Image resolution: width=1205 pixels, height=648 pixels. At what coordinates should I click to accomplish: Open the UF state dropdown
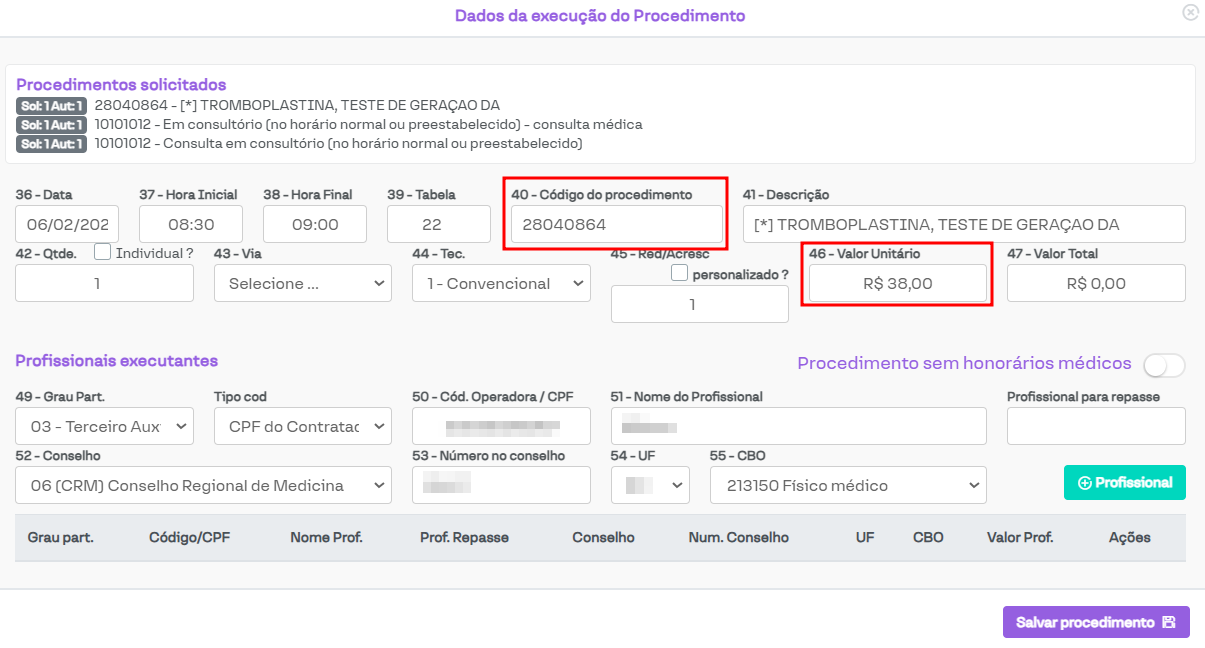coord(650,486)
